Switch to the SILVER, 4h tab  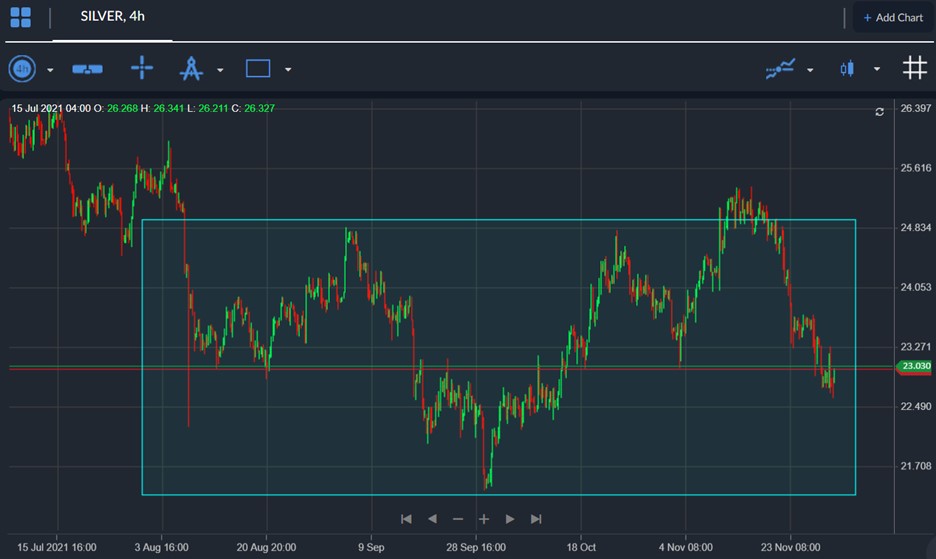112,17
